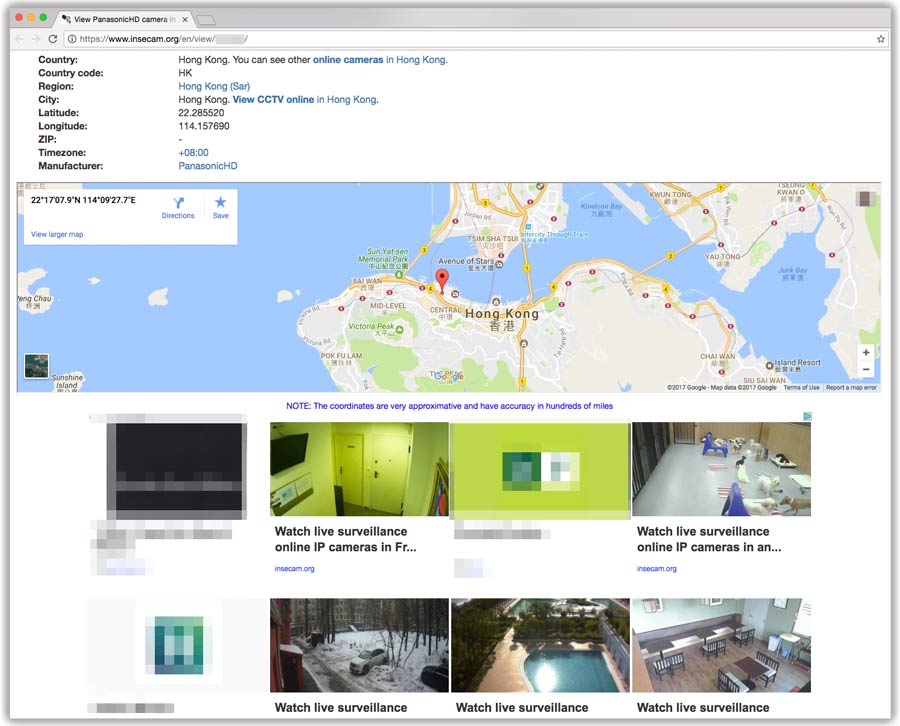
Task: Open the swimming pool camera thumbnail
Action: click(540, 645)
